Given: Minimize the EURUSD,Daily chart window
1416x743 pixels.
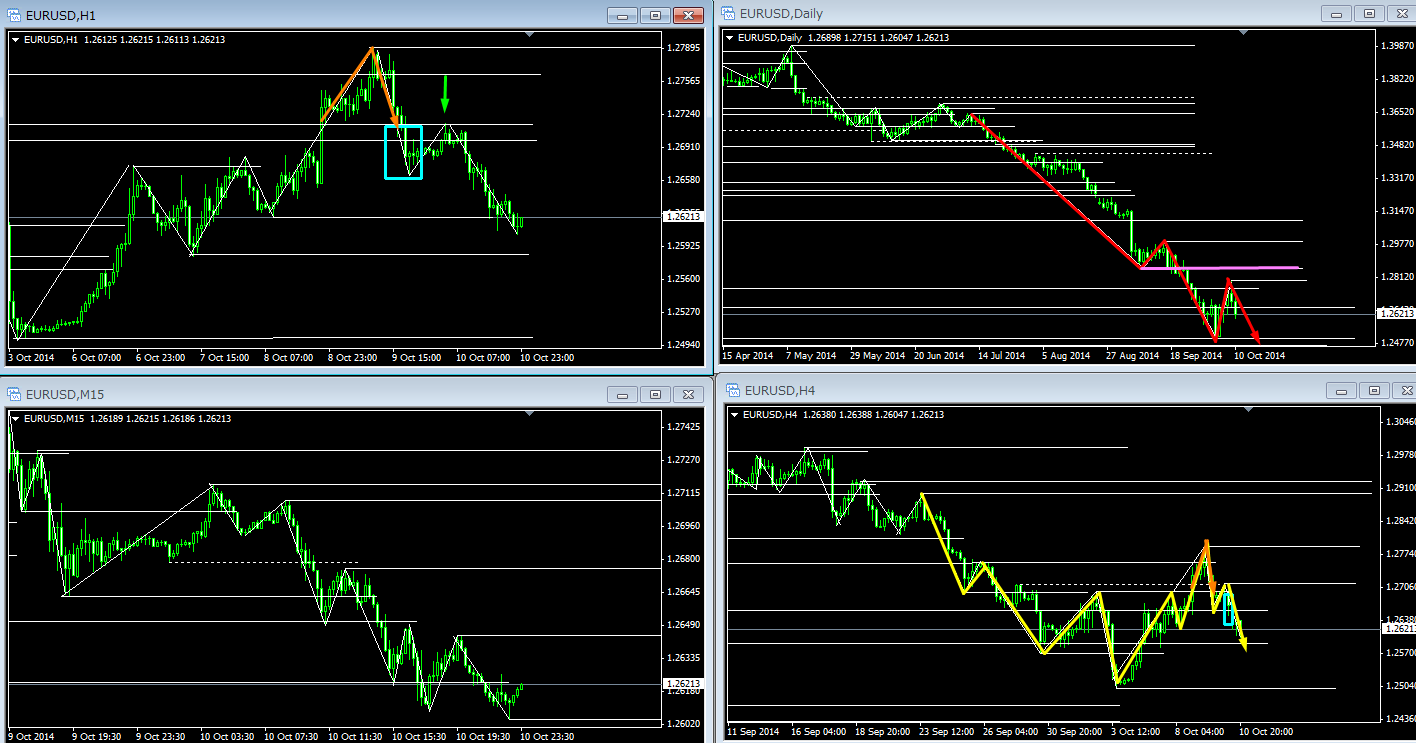Looking at the screenshot, I should click(x=1337, y=13).
